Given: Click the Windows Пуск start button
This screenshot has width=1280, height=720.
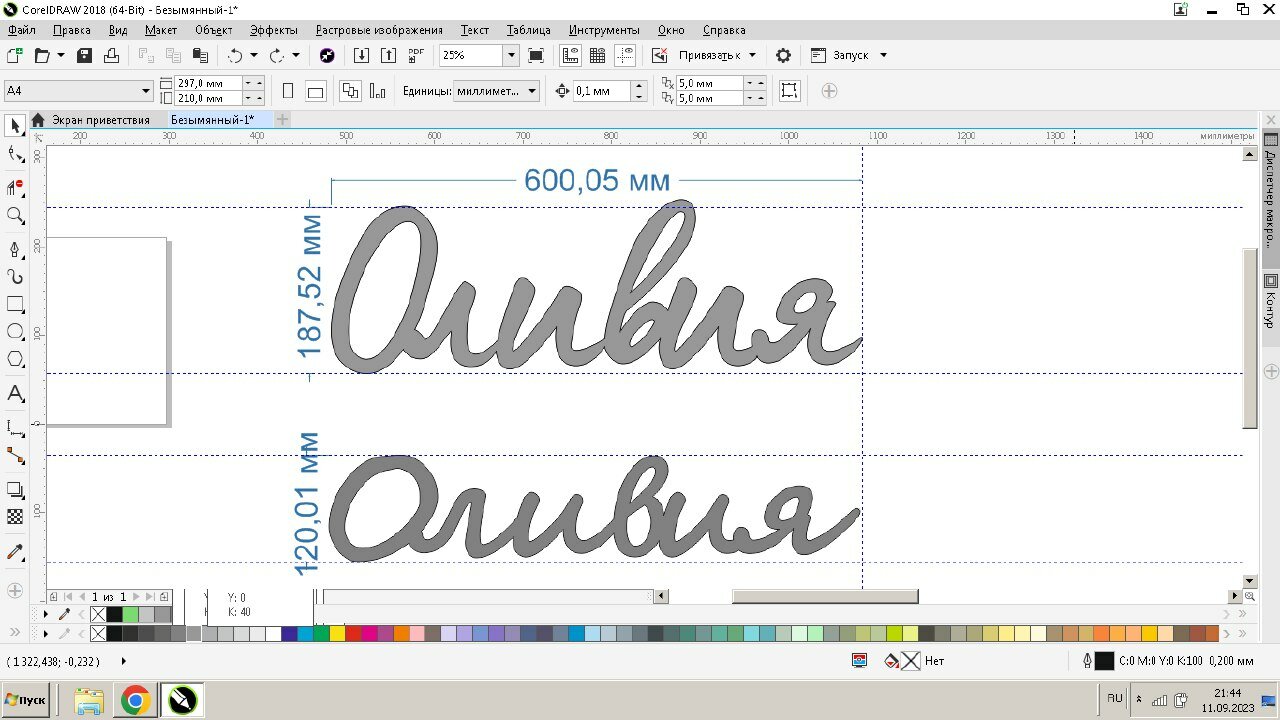Looking at the screenshot, I should [x=26, y=700].
